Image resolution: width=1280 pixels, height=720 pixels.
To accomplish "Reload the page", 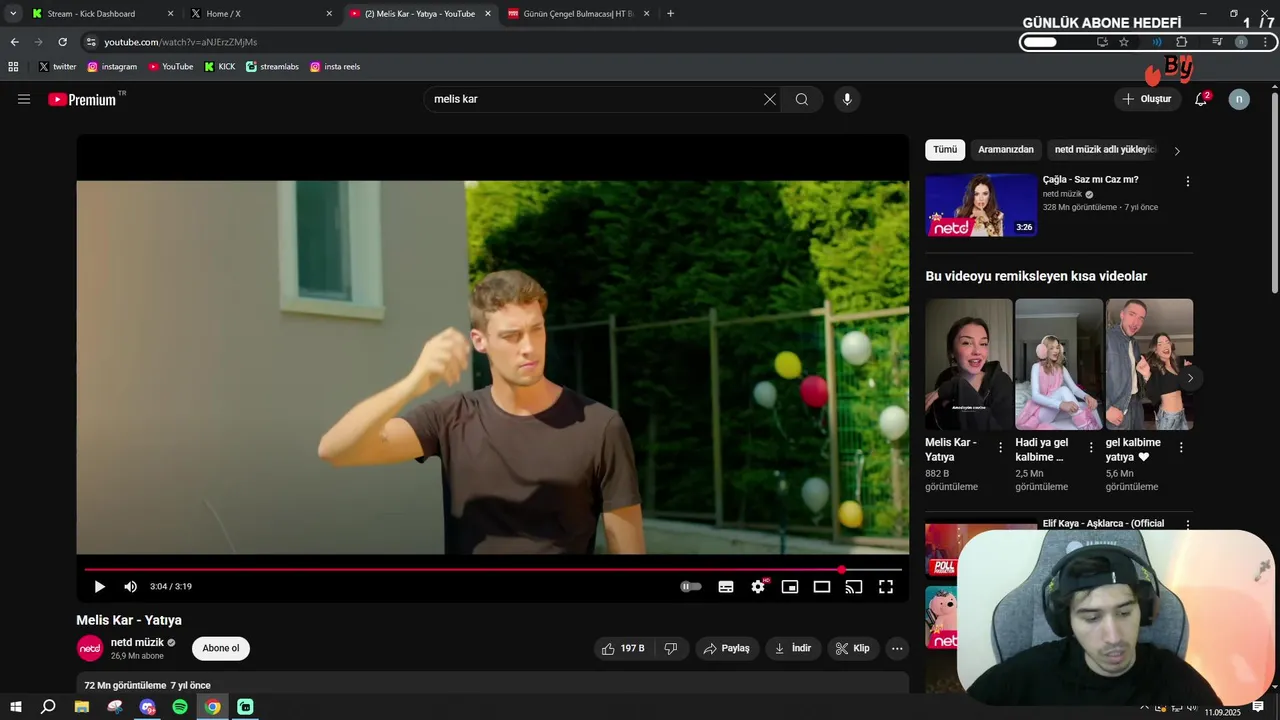I will click(x=62, y=42).
